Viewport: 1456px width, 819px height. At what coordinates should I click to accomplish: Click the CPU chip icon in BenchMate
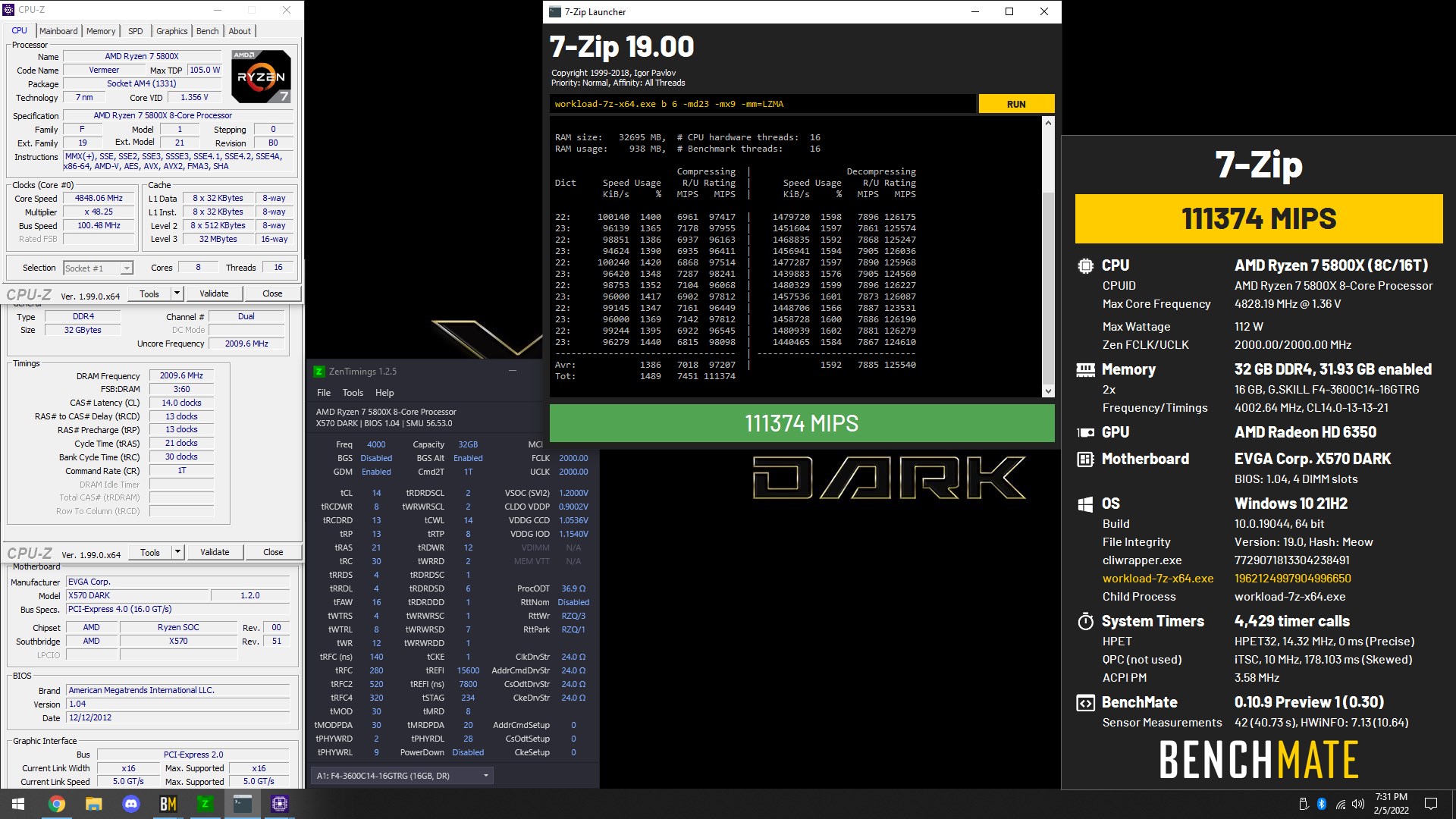[x=1085, y=266]
